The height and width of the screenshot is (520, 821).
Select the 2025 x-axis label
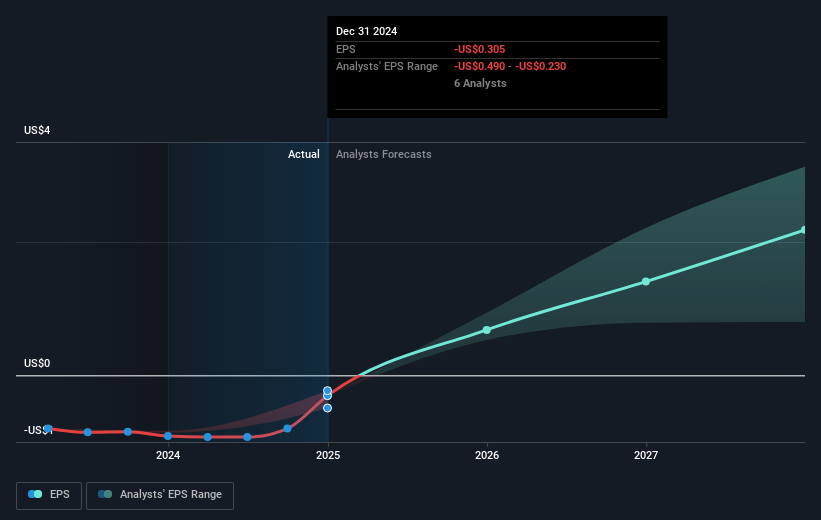coord(328,455)
